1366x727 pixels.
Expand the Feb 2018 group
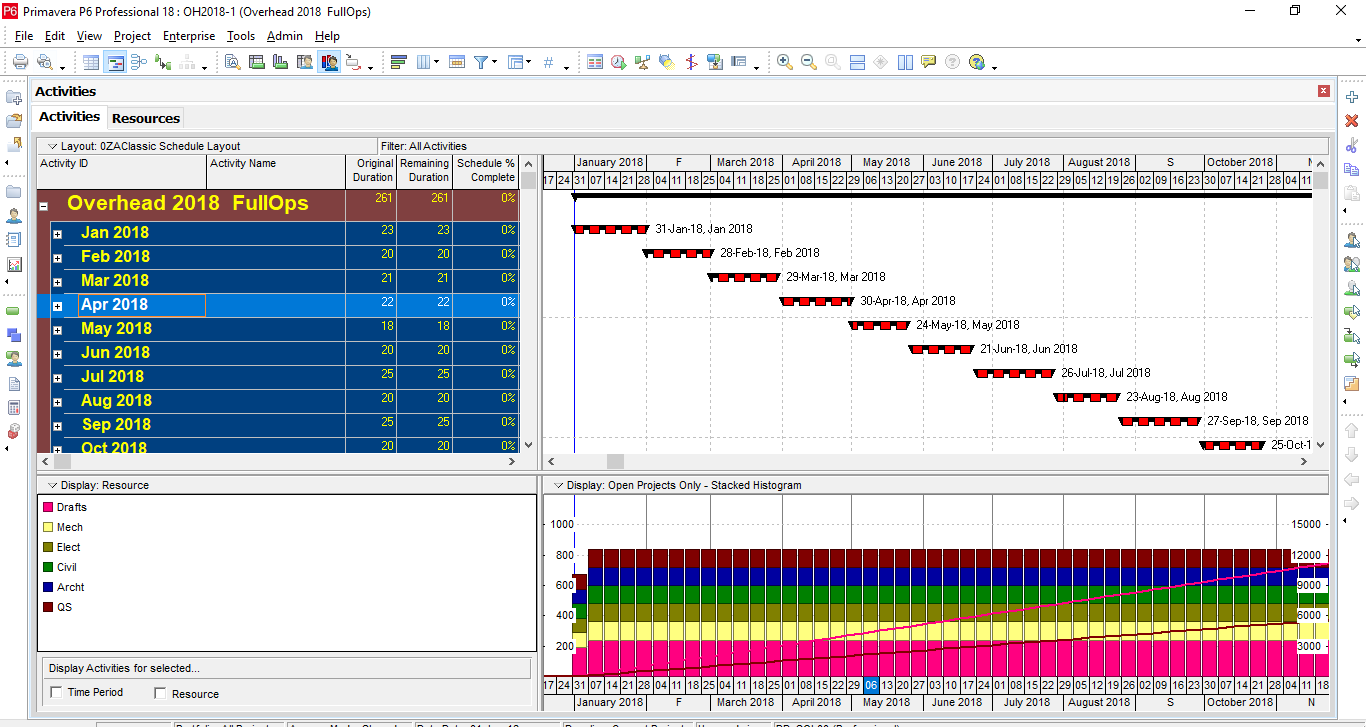click(57, 258)
